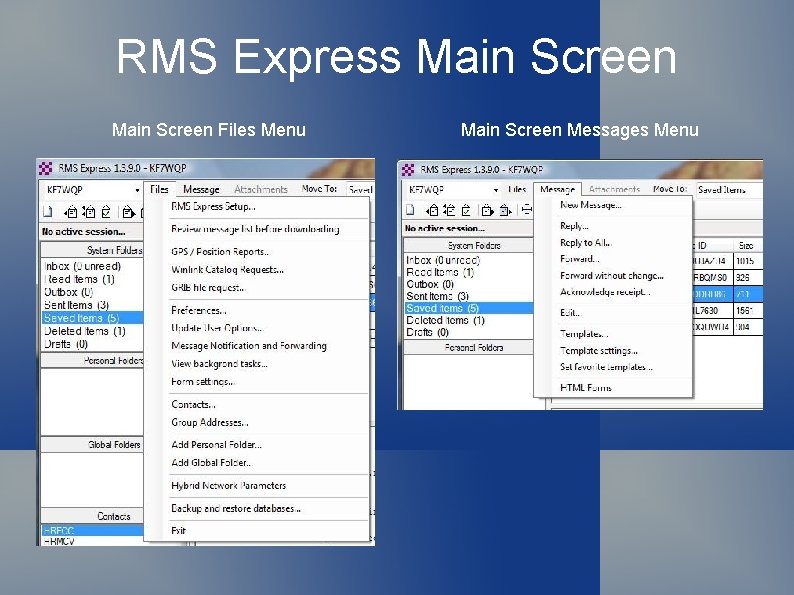Click Reply All icon in Files Menu screenshot toolbar
This screenshot has width=794, height=595.
click(89, 212)
